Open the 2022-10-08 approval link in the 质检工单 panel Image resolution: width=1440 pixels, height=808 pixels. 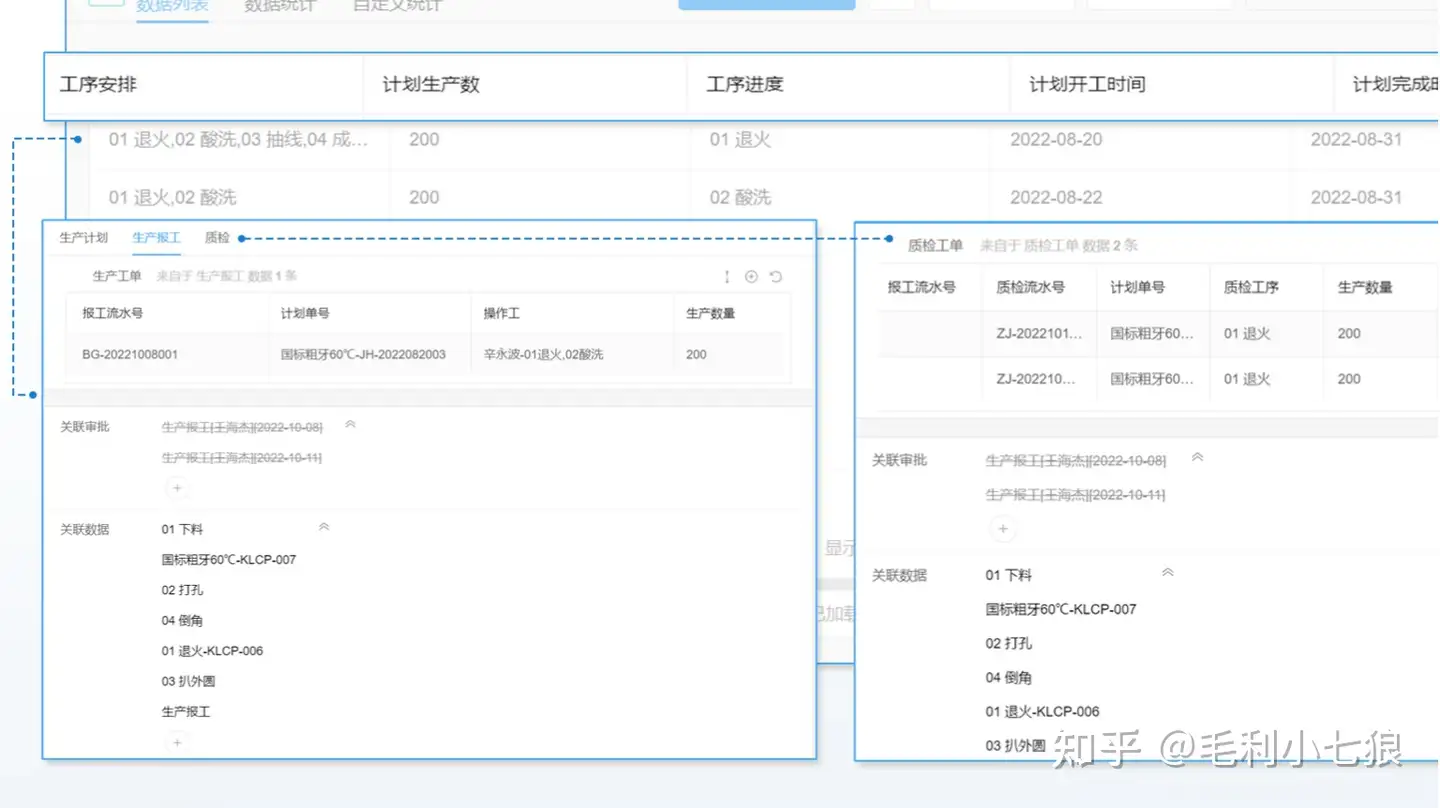(x=1076, y=461)
